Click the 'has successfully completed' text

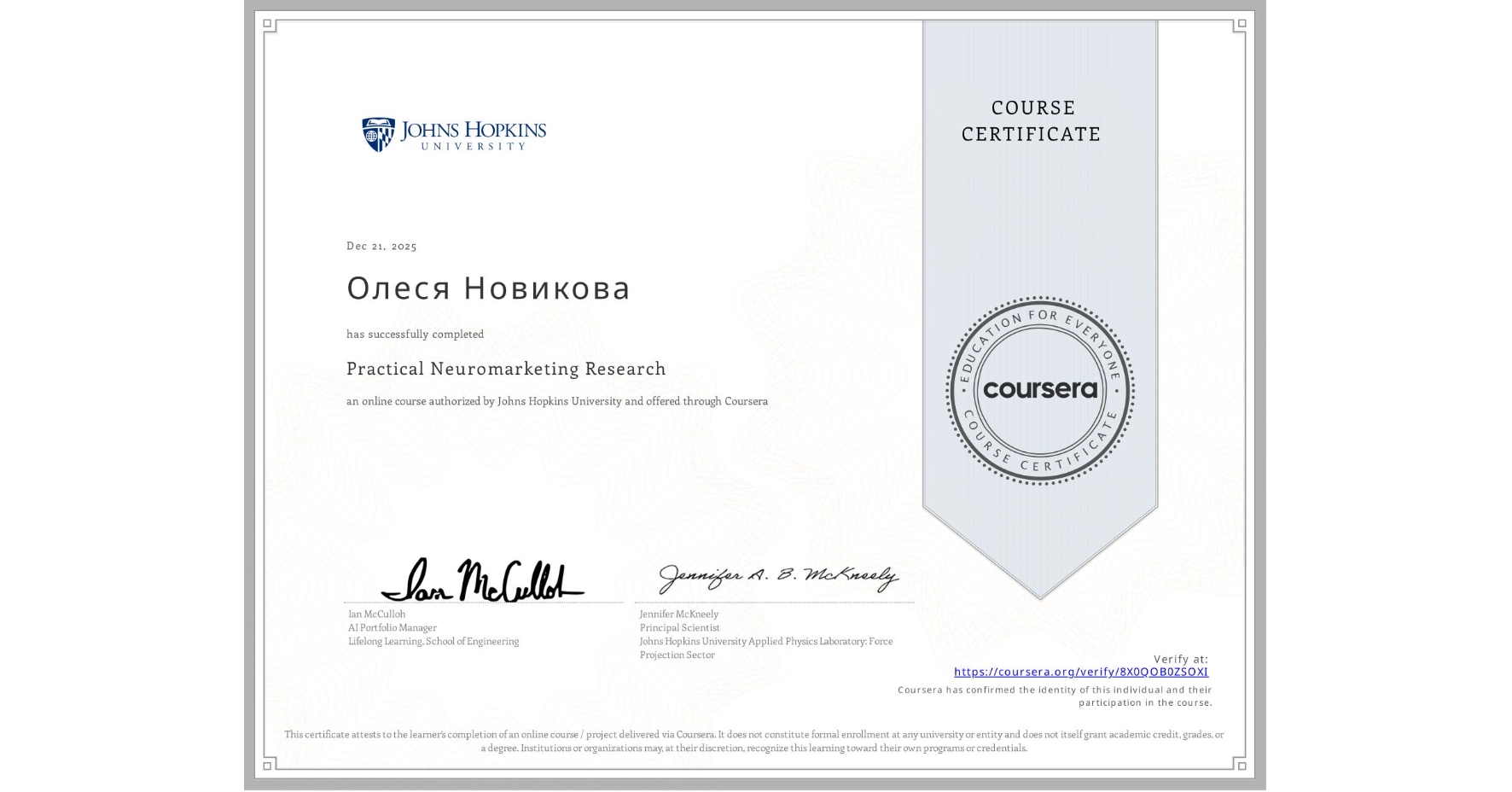coord(416,334)
